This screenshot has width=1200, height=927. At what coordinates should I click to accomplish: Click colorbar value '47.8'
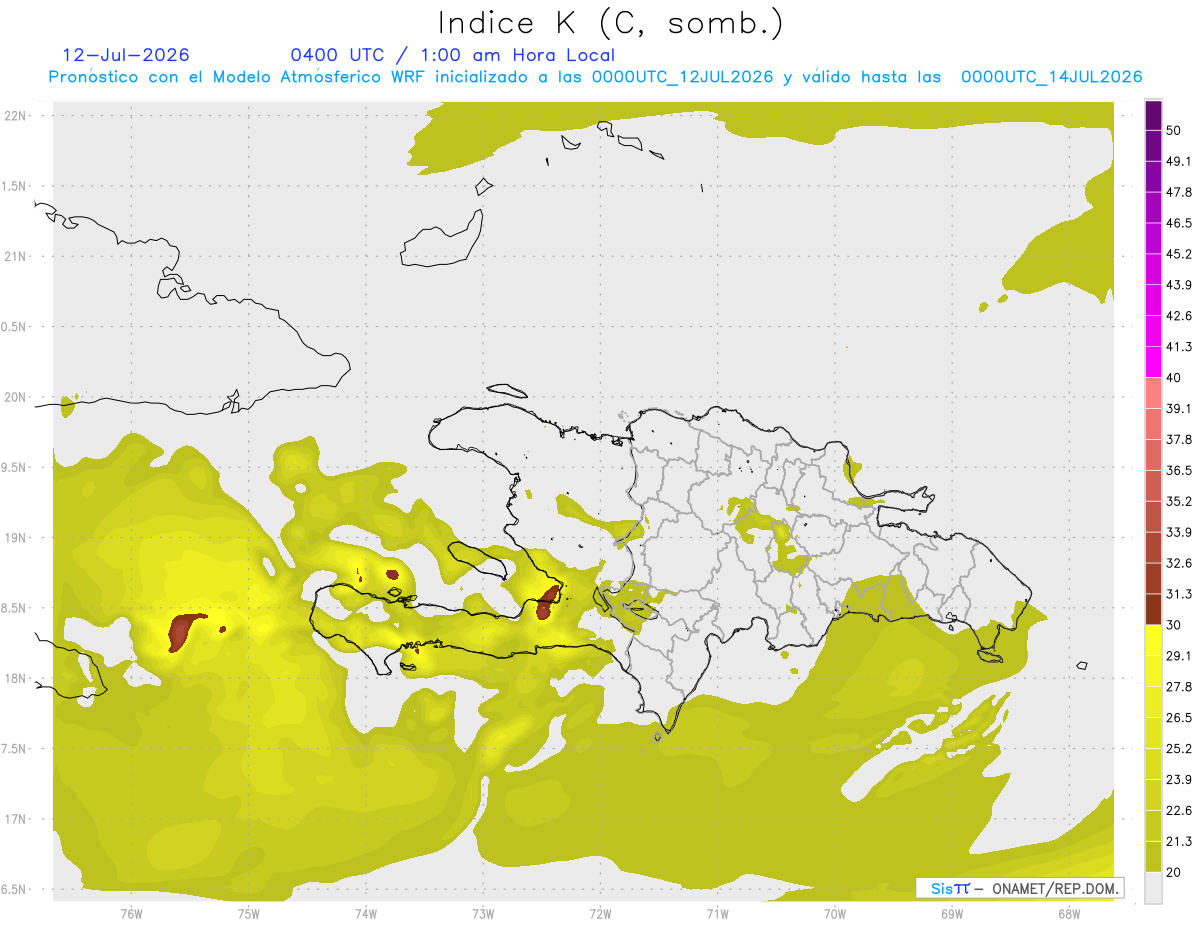pos(1179,192)
